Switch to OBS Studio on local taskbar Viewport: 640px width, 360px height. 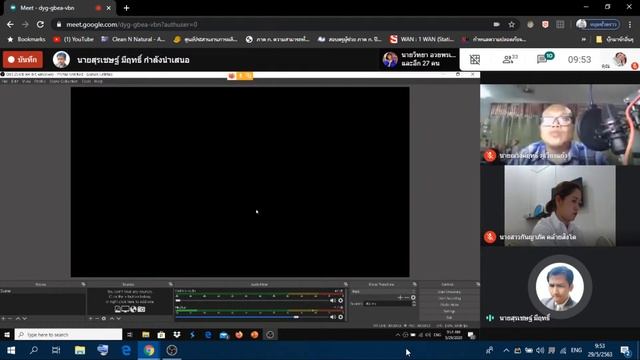[x=172, y=350]
